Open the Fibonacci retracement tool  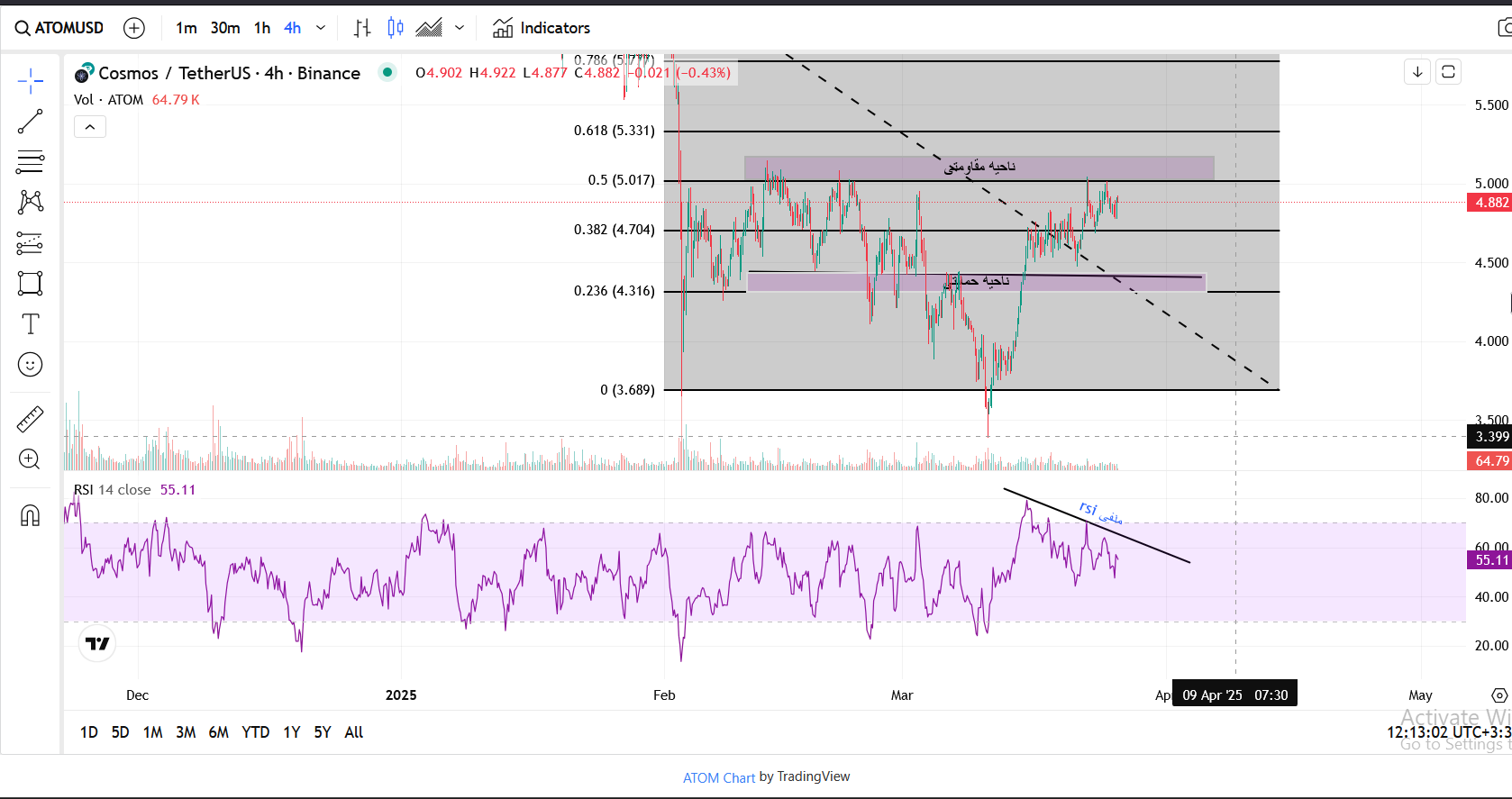30,162
